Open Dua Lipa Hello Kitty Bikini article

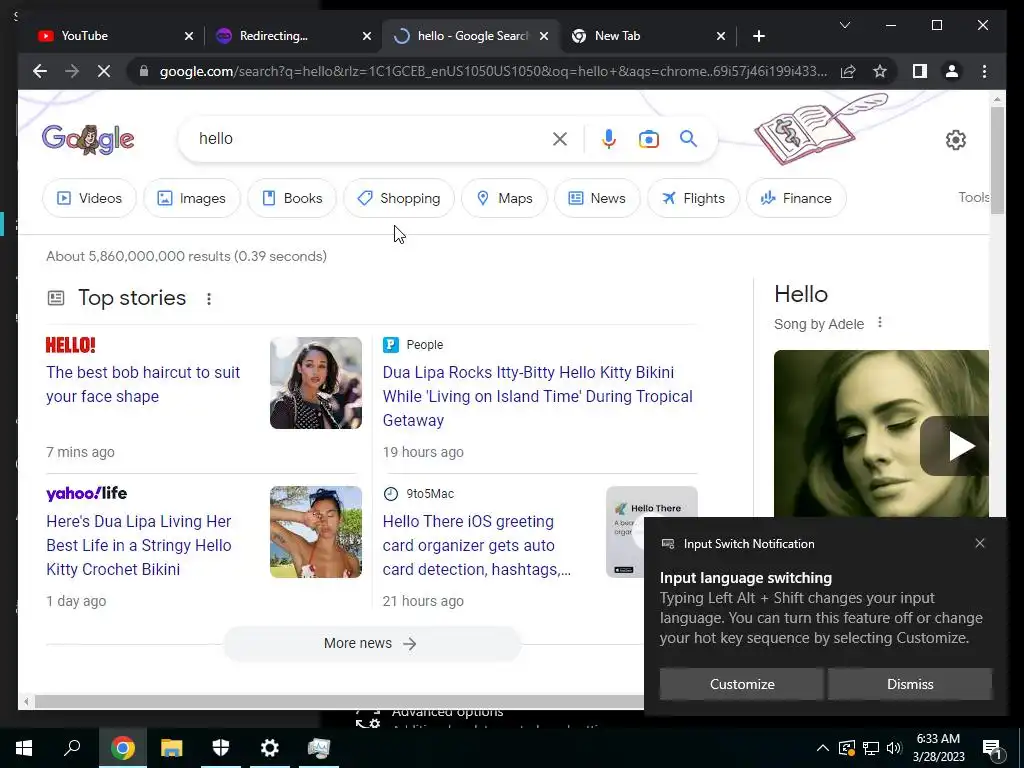click(537, 396)
